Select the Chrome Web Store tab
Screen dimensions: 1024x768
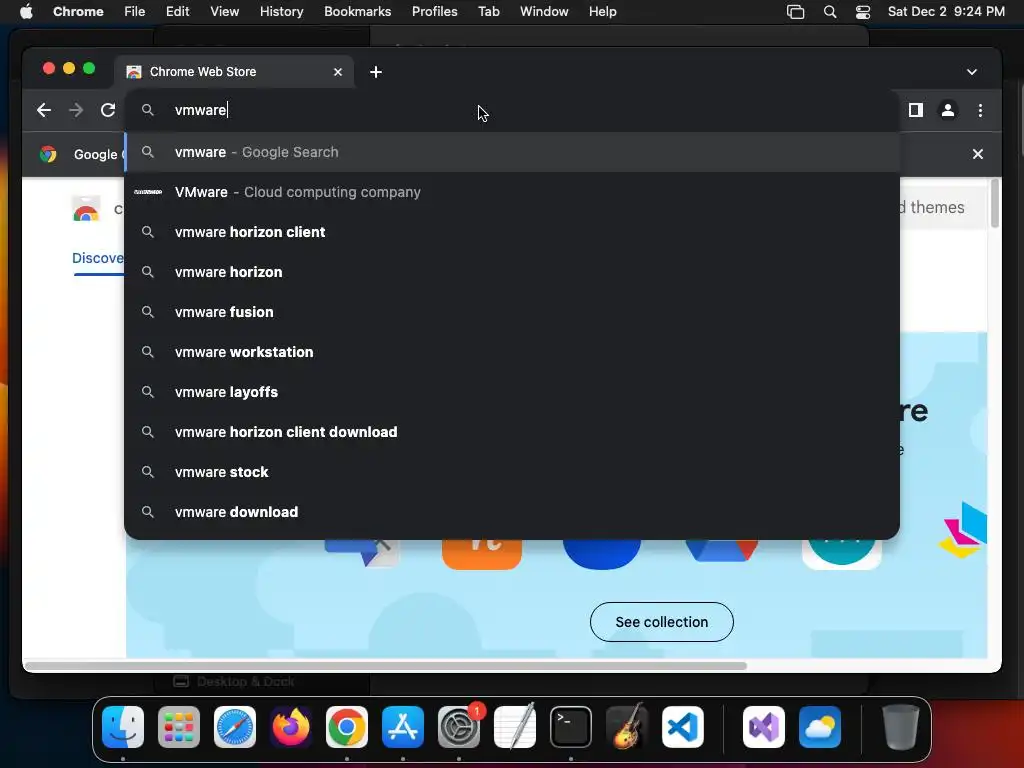[234, 72]
